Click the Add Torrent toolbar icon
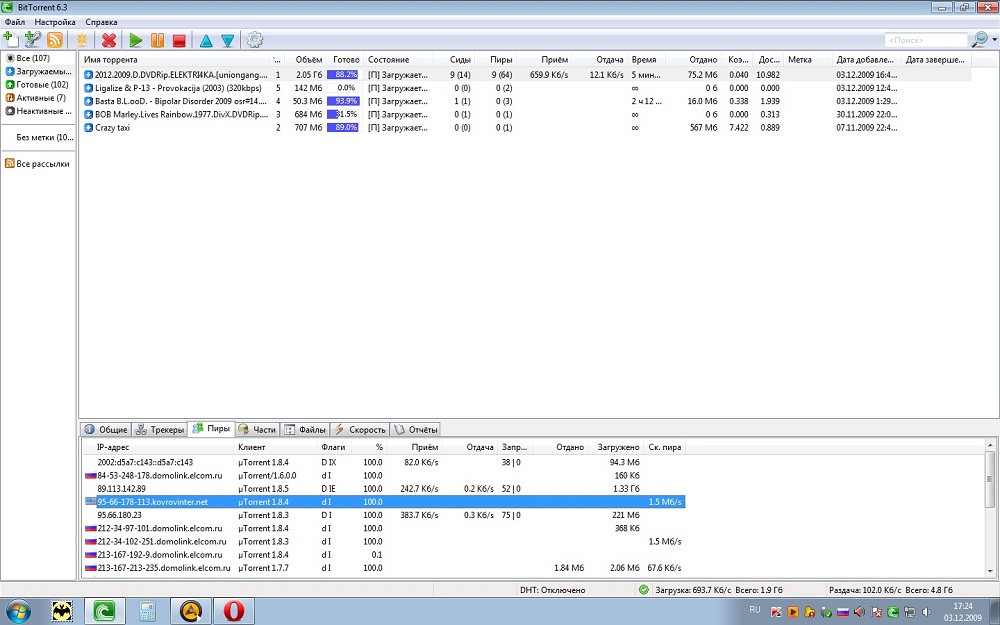Screen dimensions: 1000x625 (11, 40)
